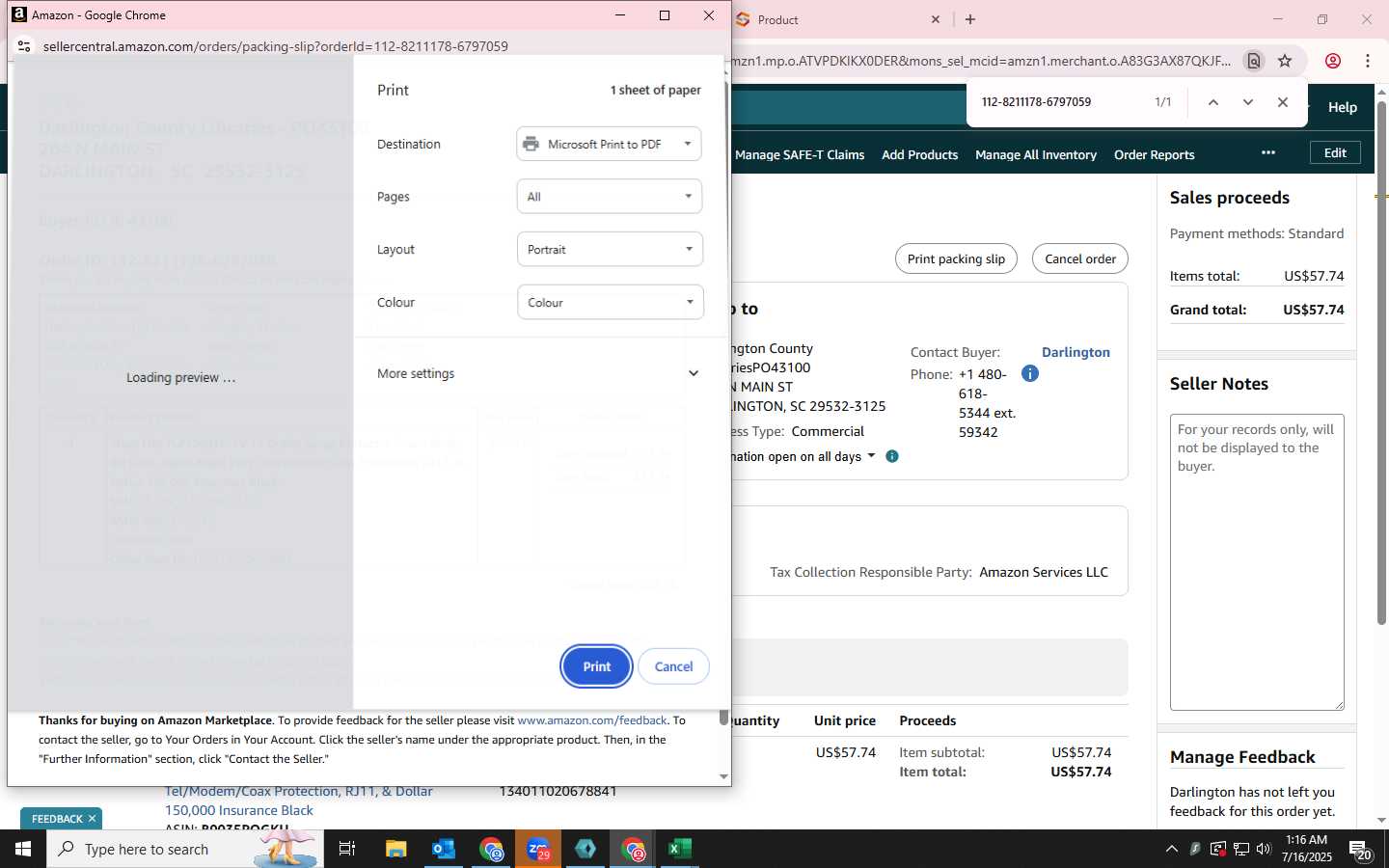Expand destination open on all days dropdown
The width and height of the screenshot is (1389, 868).
[871, 455]
